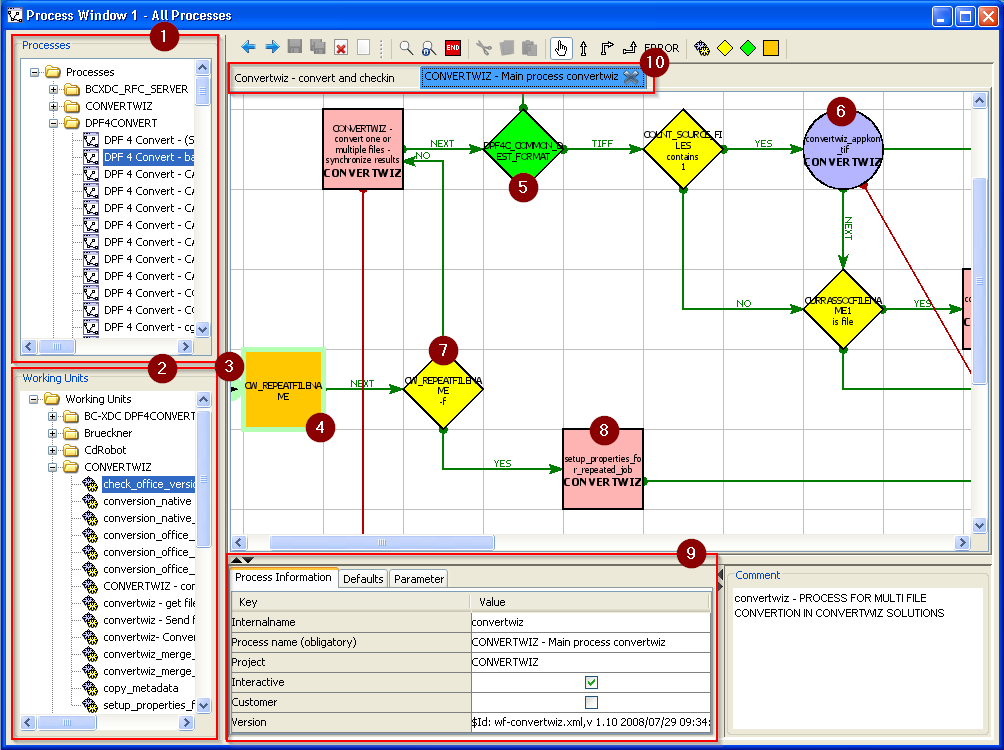Click the red END toolbar icon

452,47
